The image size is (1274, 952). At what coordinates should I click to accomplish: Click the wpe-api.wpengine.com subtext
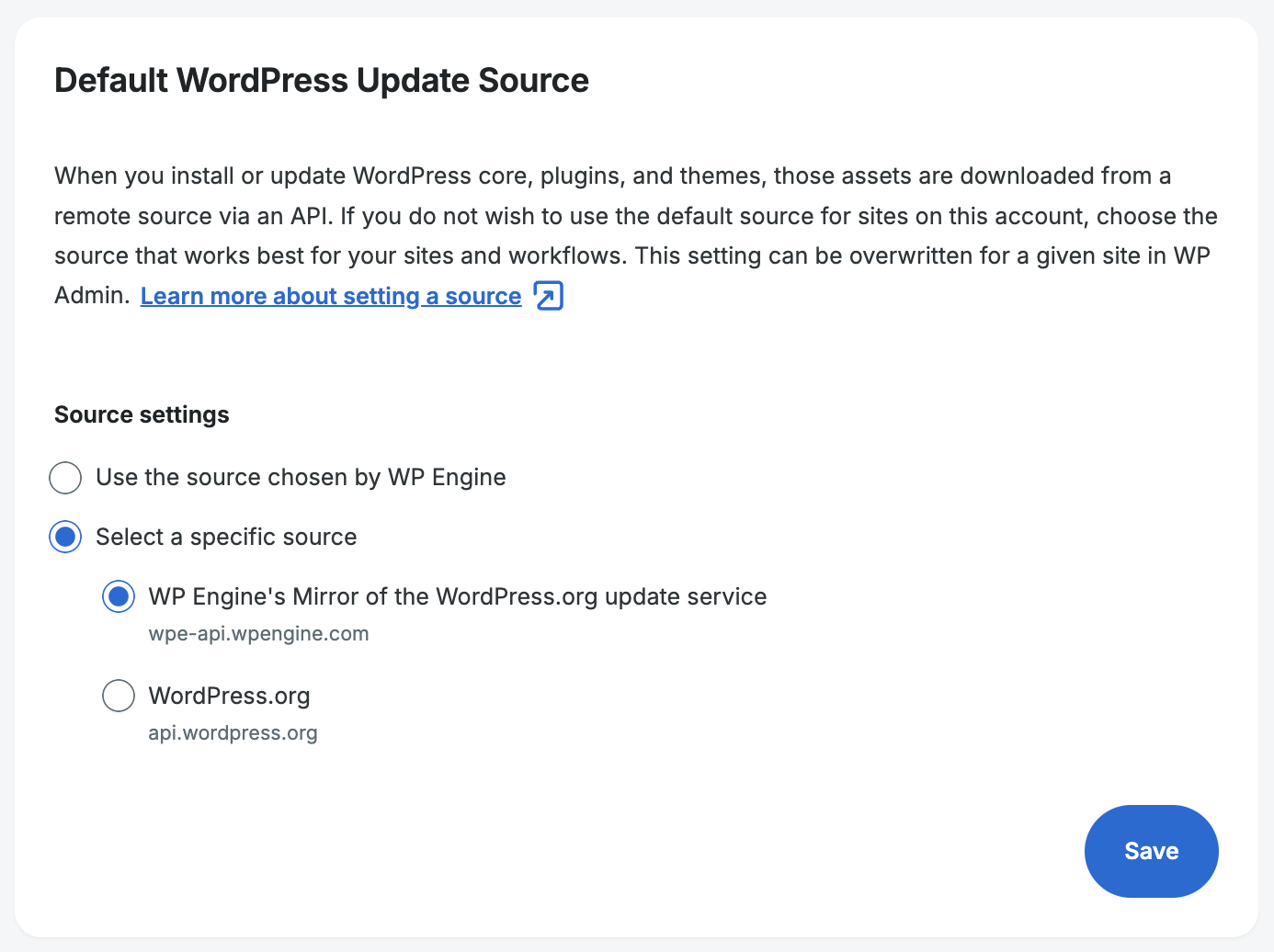point(258,634)
